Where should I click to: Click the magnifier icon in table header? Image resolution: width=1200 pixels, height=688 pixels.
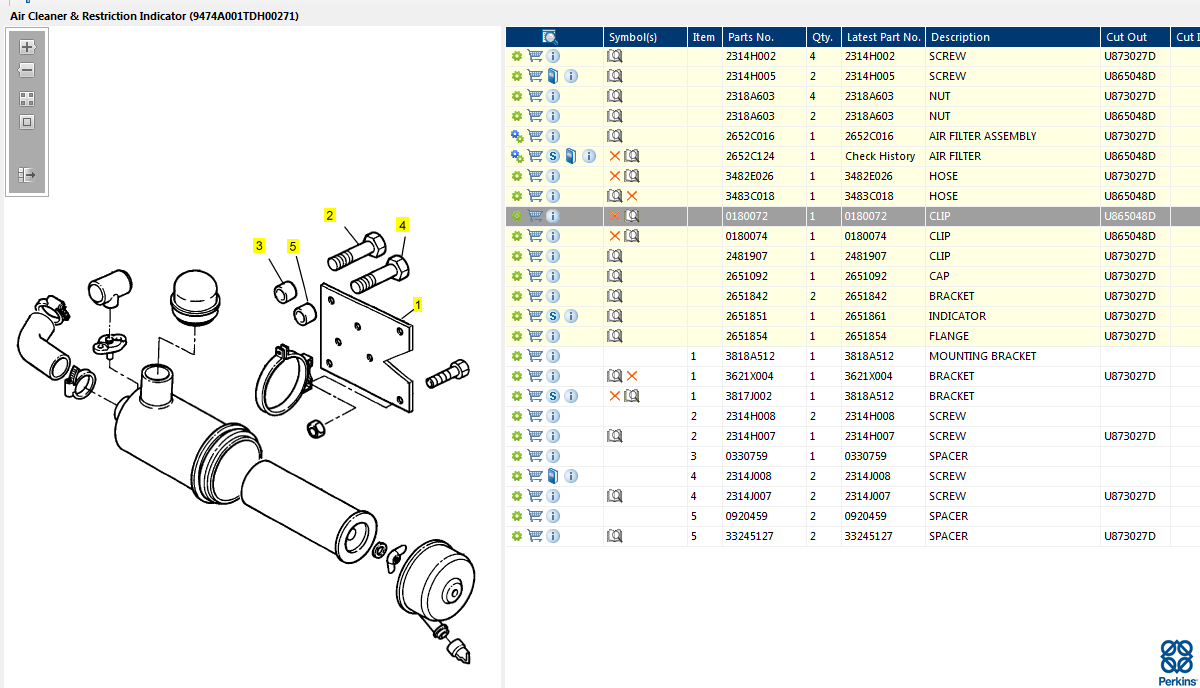click(549, 37)
